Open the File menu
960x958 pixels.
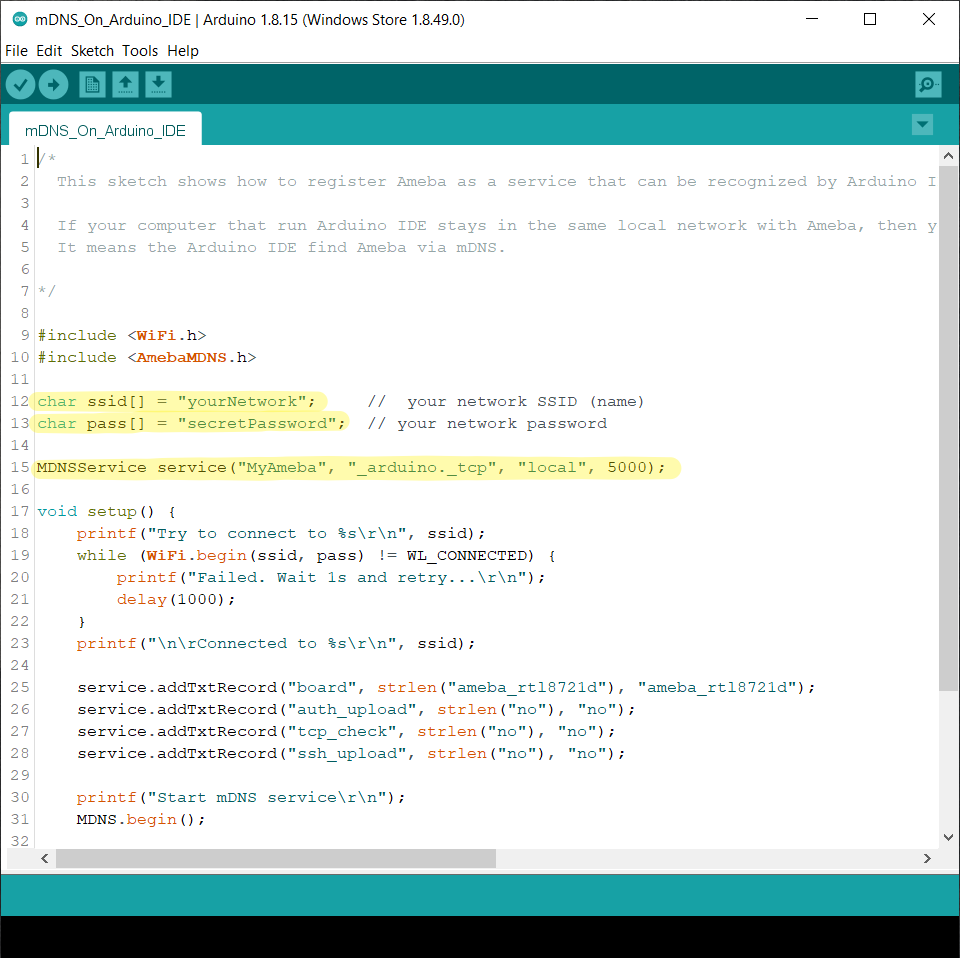(16, 51)
